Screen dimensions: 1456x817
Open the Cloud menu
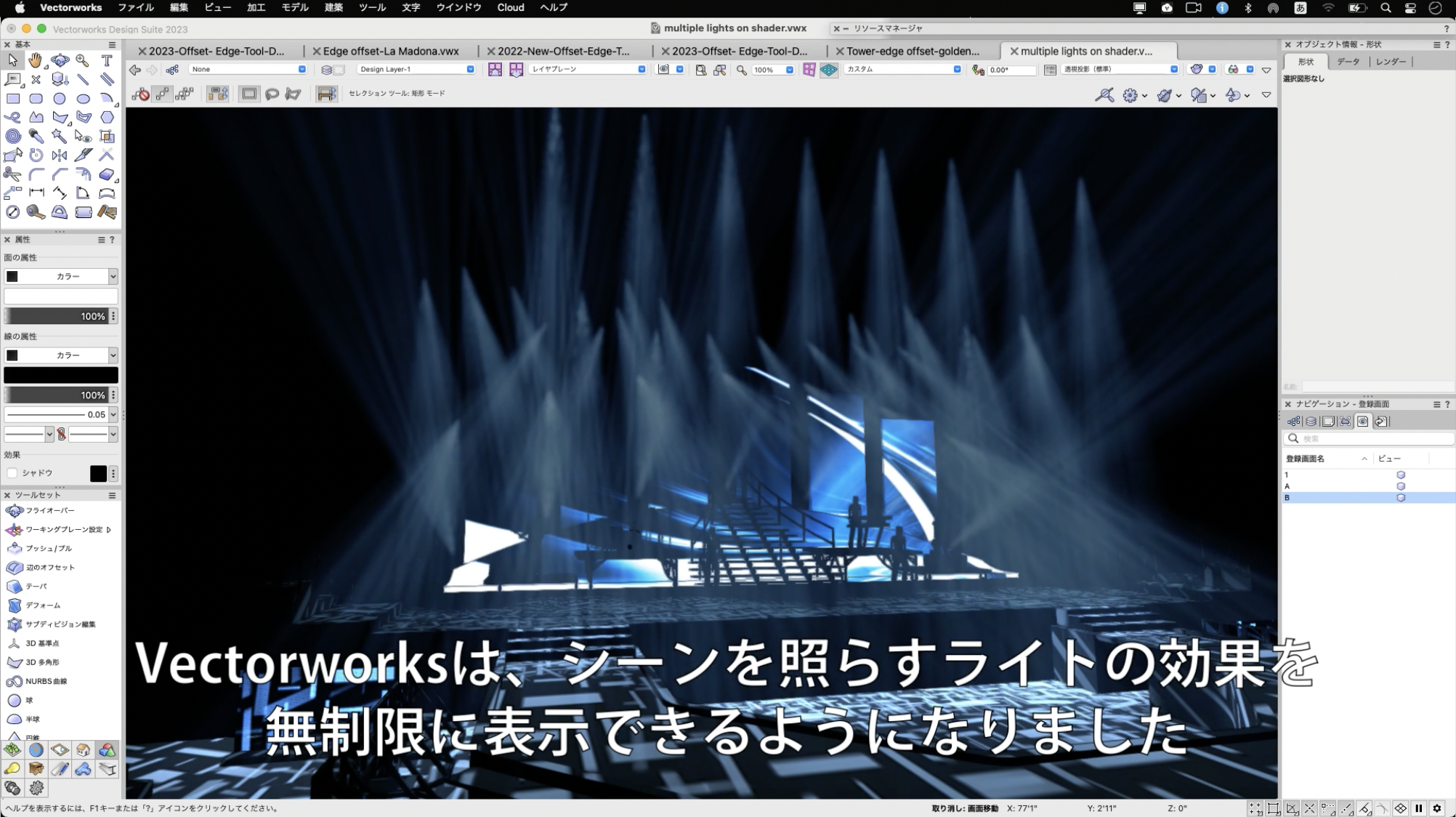tap(511, 7)
